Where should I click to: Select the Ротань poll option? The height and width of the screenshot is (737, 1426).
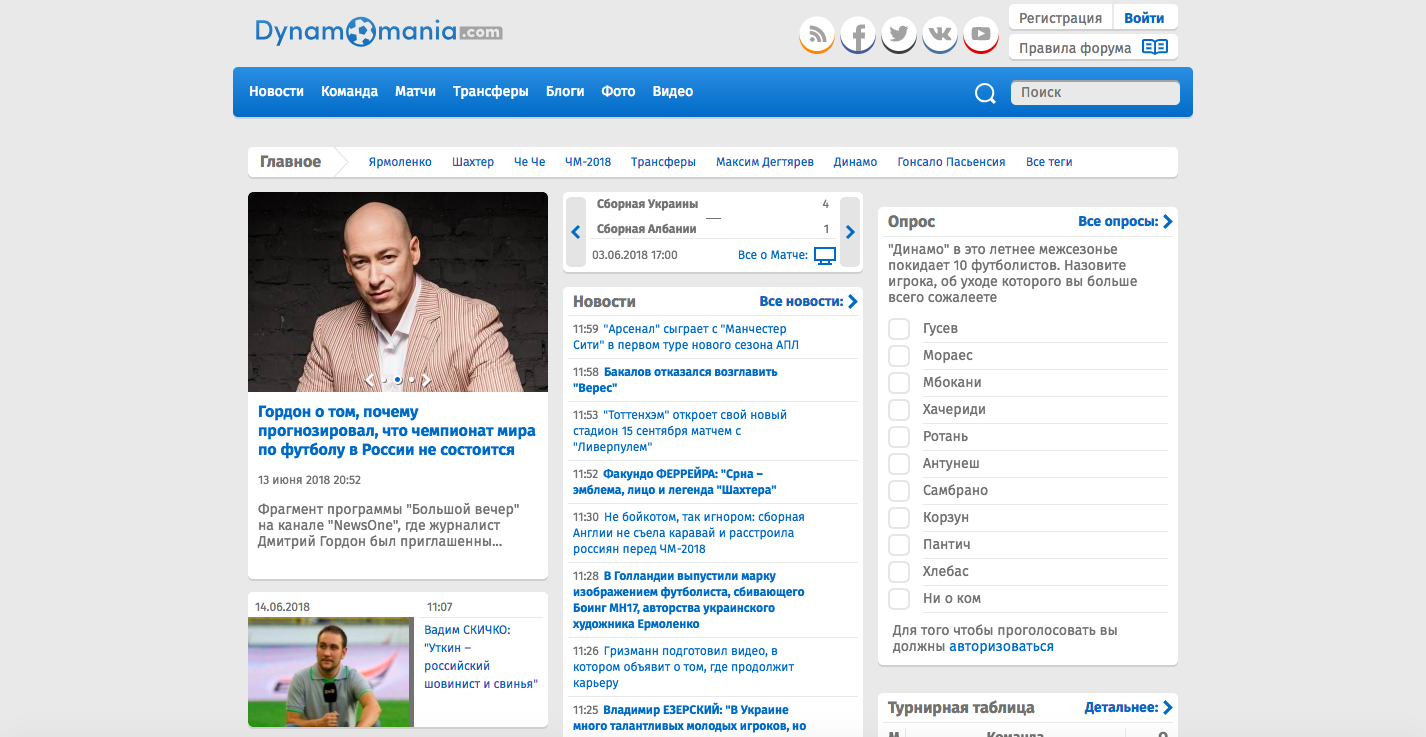[x=899, y=437]
